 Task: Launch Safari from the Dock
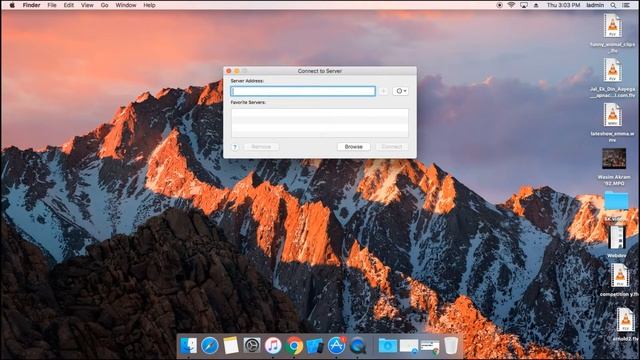pos(209,346)
